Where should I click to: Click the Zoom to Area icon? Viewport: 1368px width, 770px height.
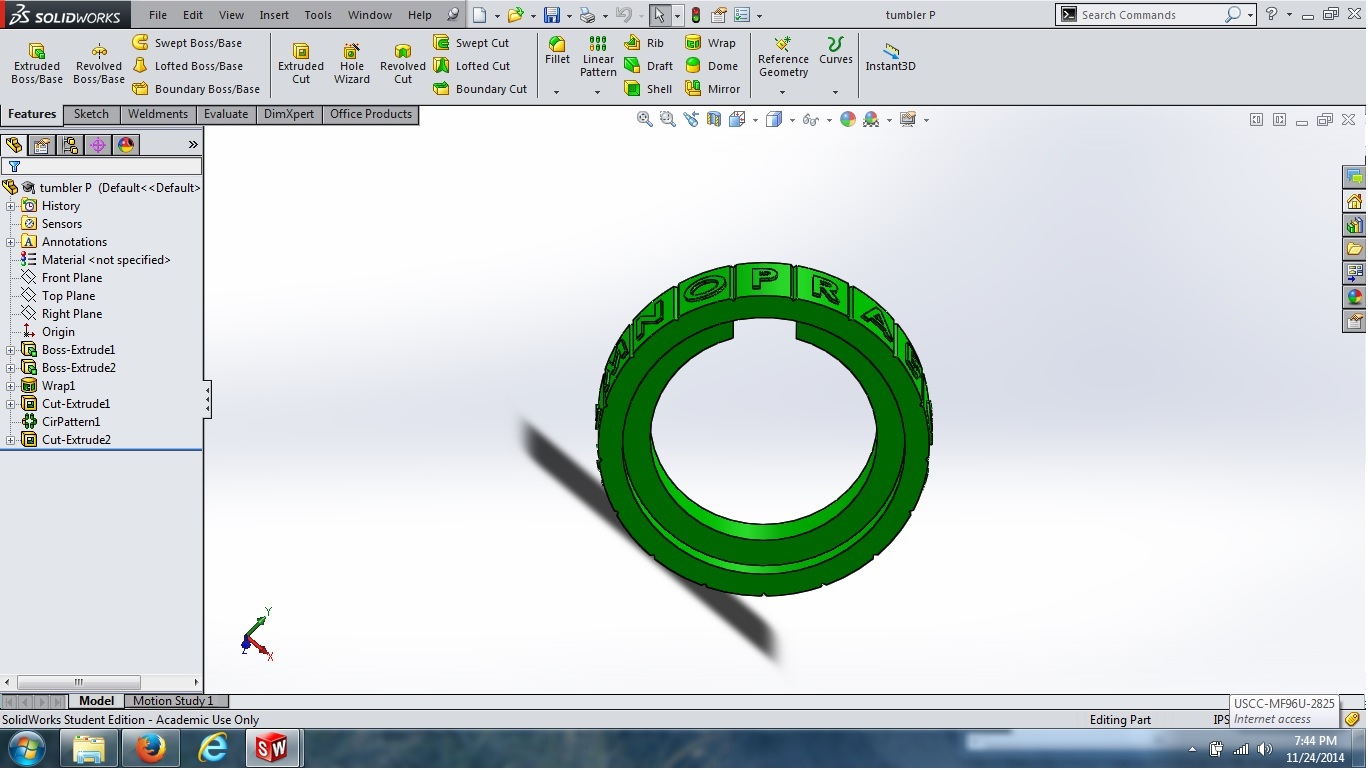click(667, 119)
